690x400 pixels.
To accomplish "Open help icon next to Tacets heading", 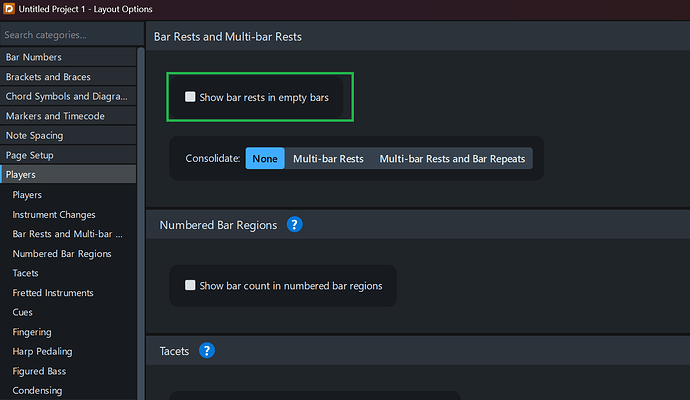I will 207,351.
